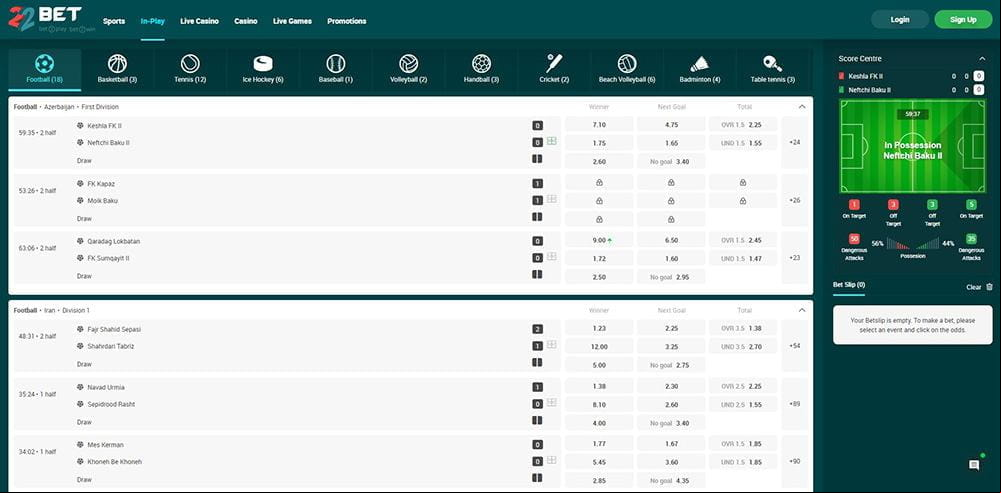Expand +23 more markets for Qaradag Lokbatan
The height and width of the screenshot is (493, 1001).
pos(795,258)
